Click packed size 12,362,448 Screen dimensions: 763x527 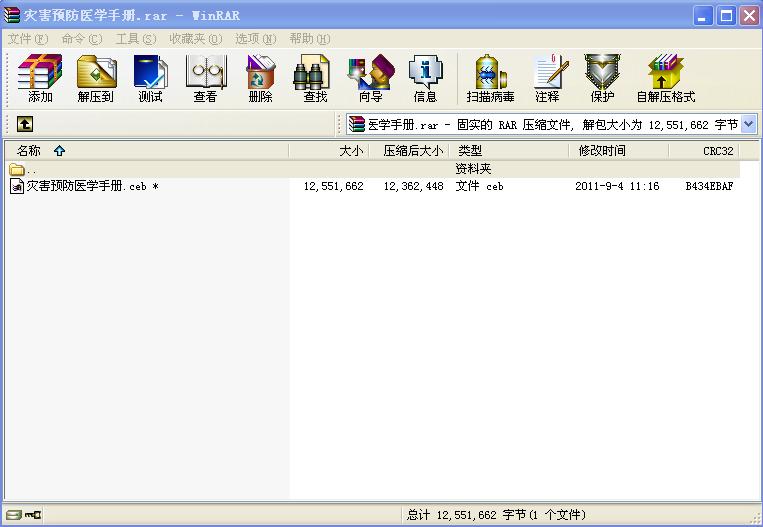[x=413, y=186]
